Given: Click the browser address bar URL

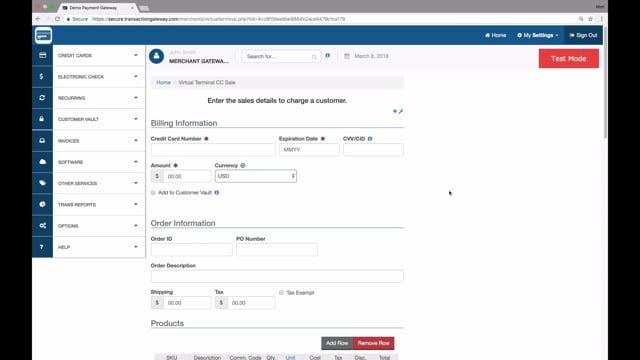Looking at the screenshot, I should pos(218,19).
